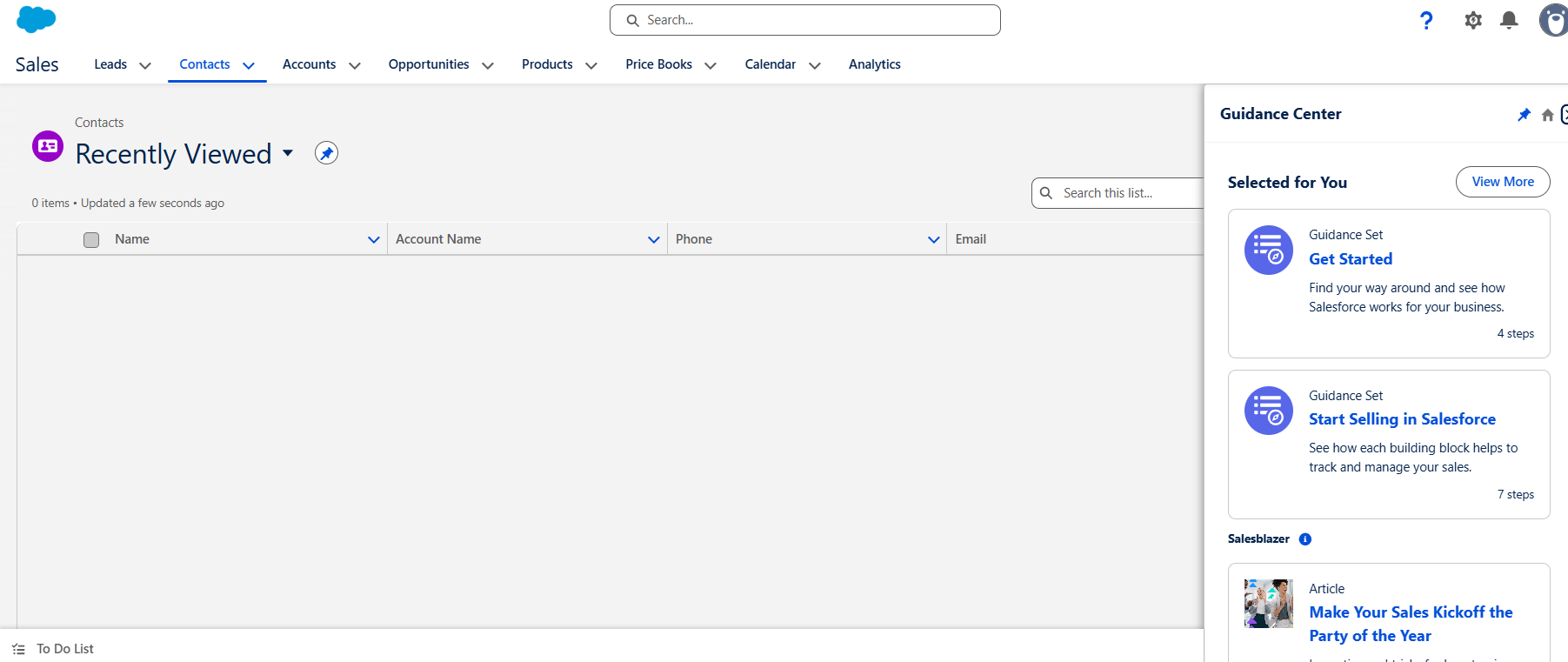Viewport: 1568px width, 662px height.
Task: Click the Sales app name
Action: pyautogui.click(x=37, y=64)
